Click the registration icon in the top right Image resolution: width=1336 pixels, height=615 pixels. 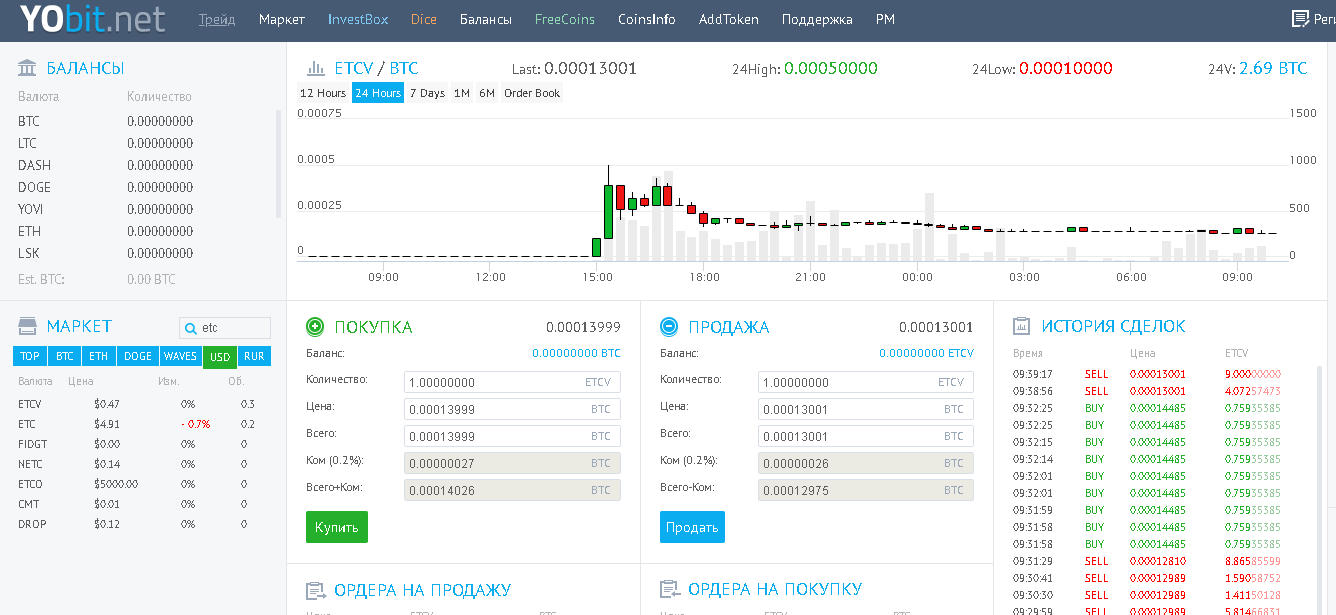point(1301,19)
